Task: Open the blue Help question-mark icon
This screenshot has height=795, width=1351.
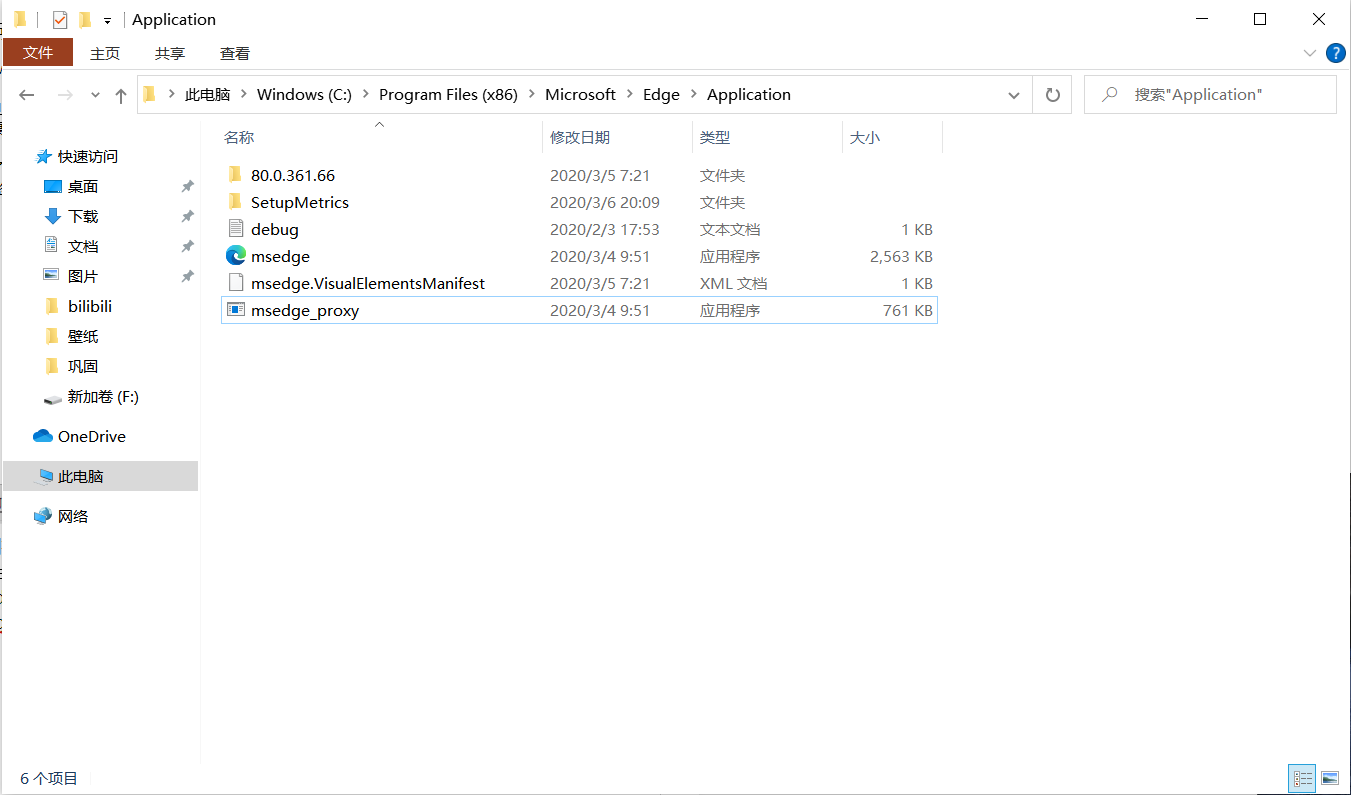Action: point(1335,53)
